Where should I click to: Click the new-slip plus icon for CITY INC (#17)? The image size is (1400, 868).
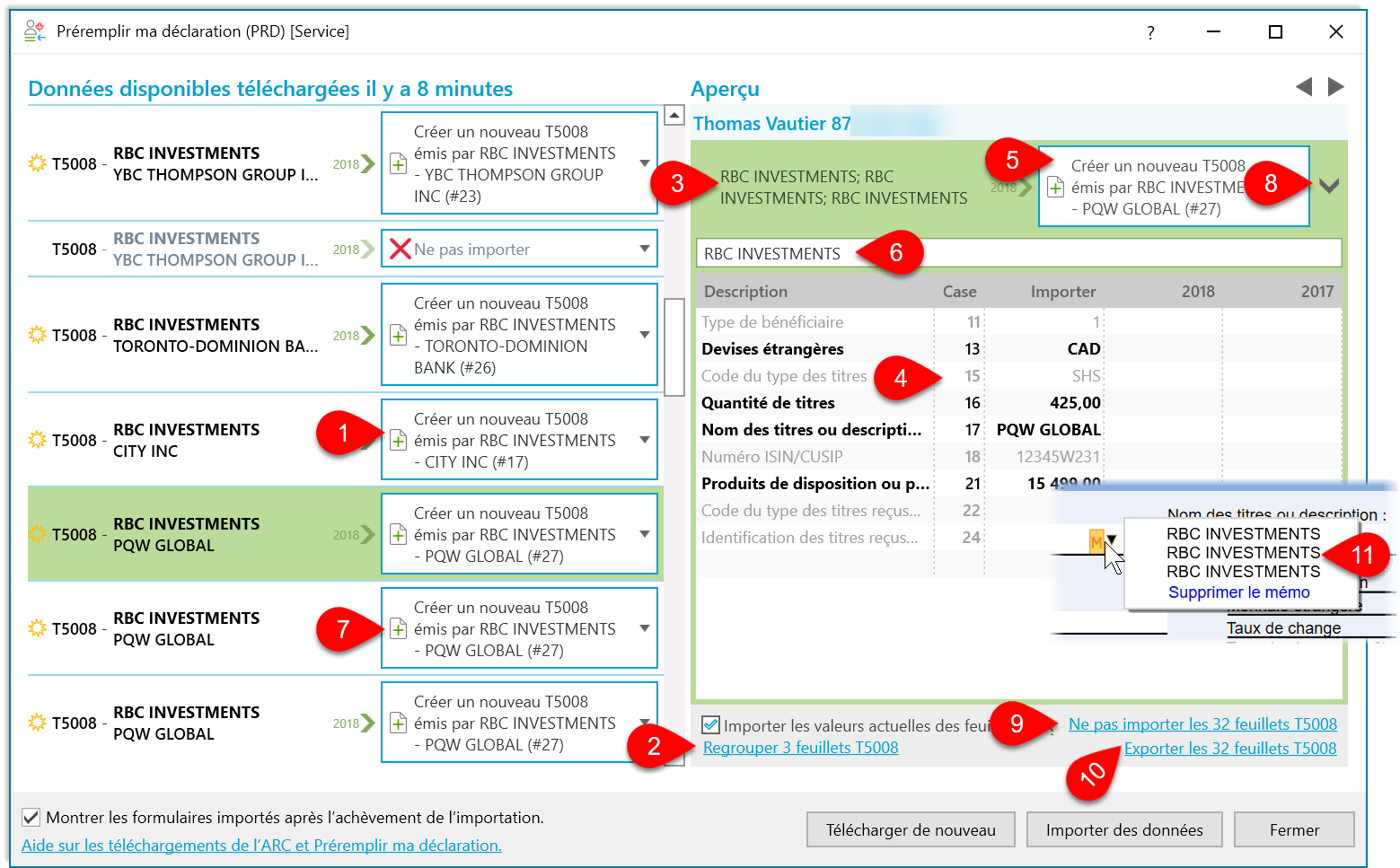(x=398, y=441)
